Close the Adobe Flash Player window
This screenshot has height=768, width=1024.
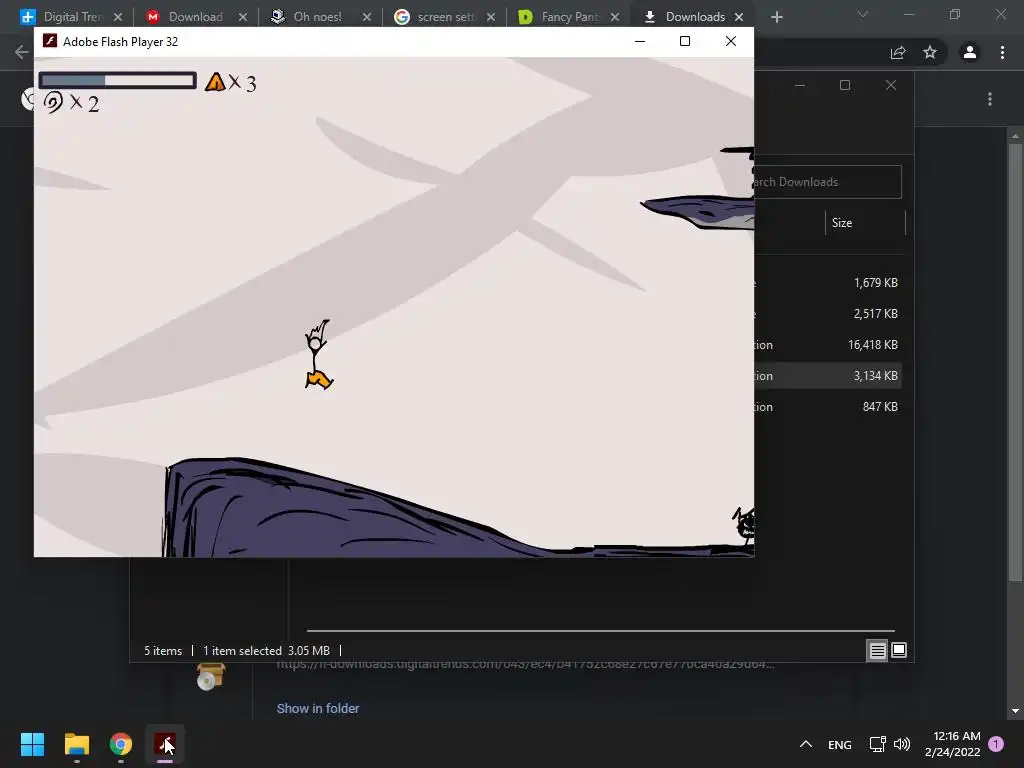tap(731, 41)
